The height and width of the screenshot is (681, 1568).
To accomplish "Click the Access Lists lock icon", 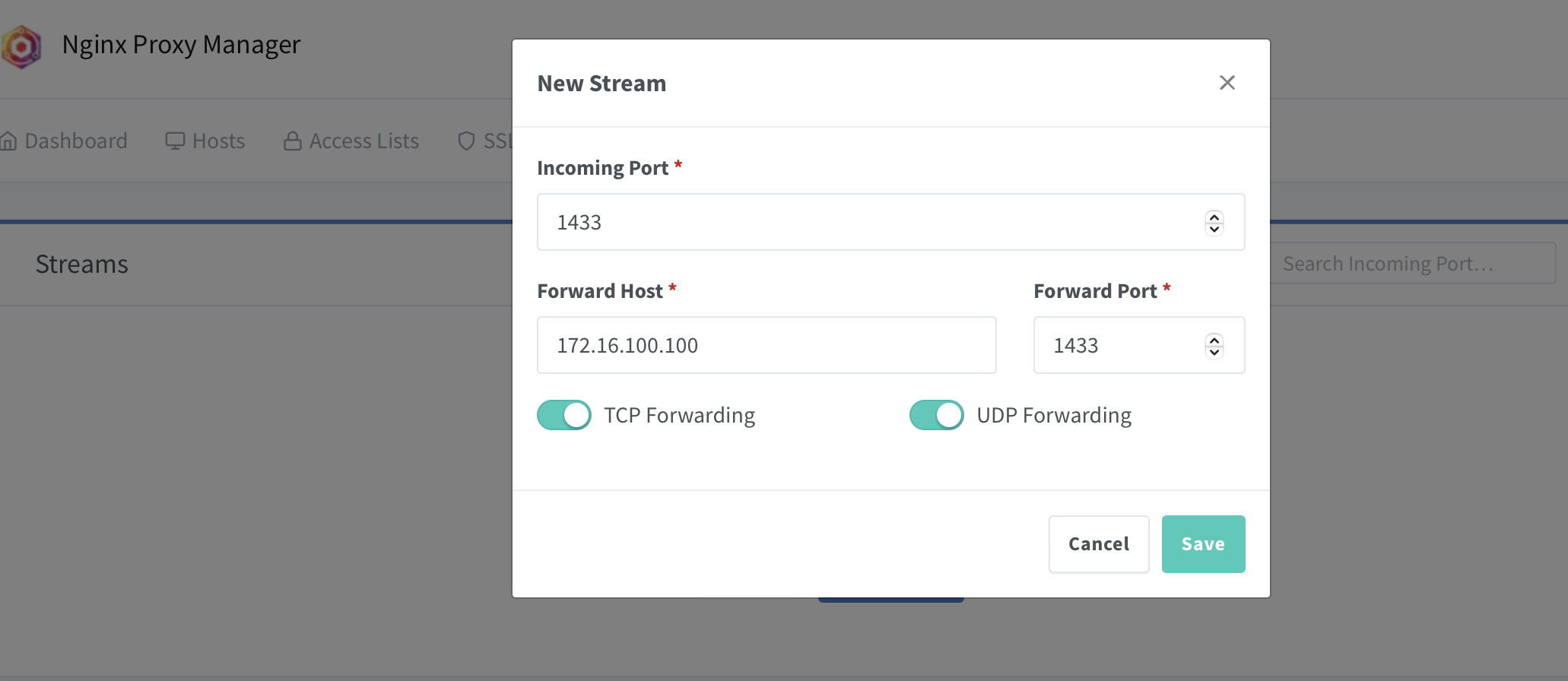I will (293, 141).
